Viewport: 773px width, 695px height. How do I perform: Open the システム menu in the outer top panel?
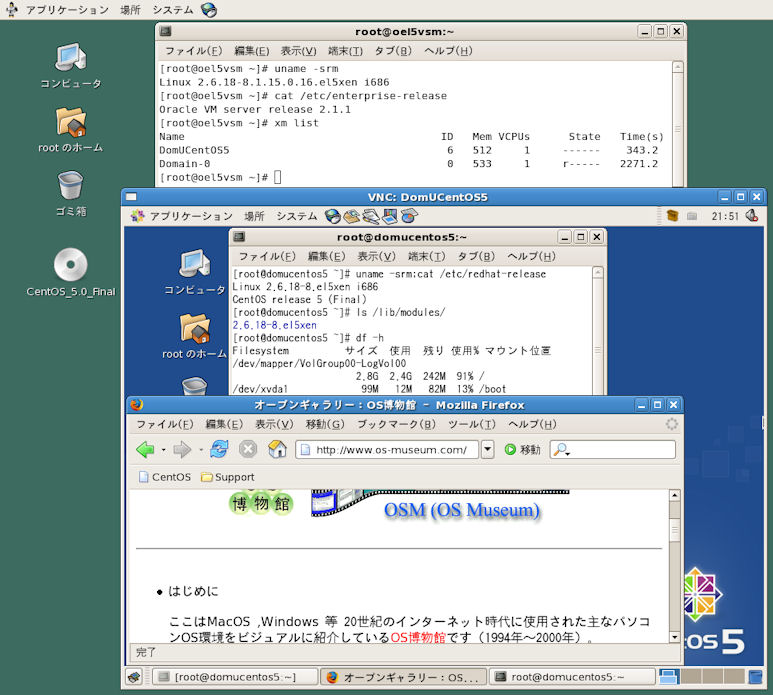click(173, 10)
